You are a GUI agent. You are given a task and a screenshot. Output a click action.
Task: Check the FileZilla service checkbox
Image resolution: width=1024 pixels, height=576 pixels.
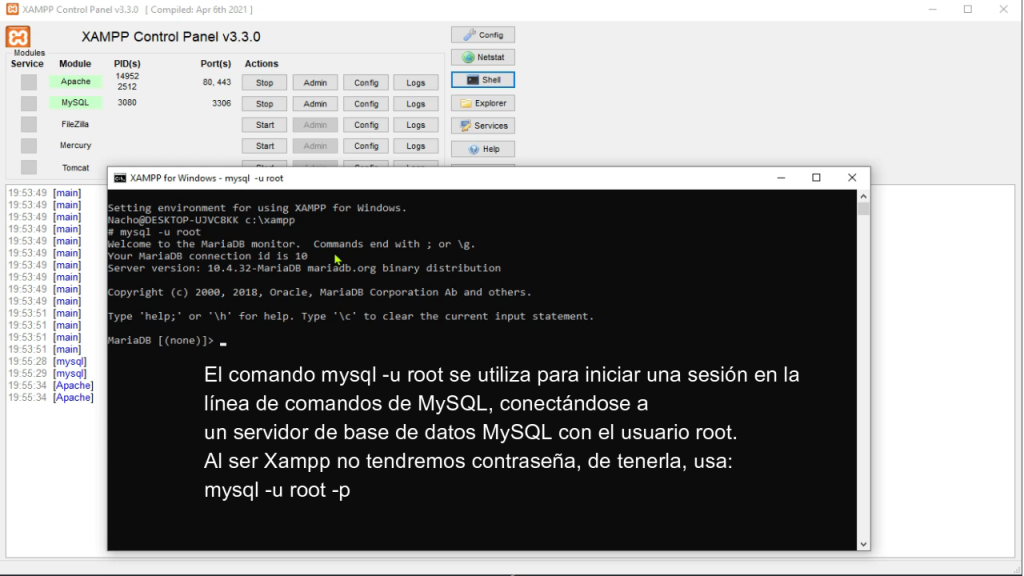click(x=27, y=123)
